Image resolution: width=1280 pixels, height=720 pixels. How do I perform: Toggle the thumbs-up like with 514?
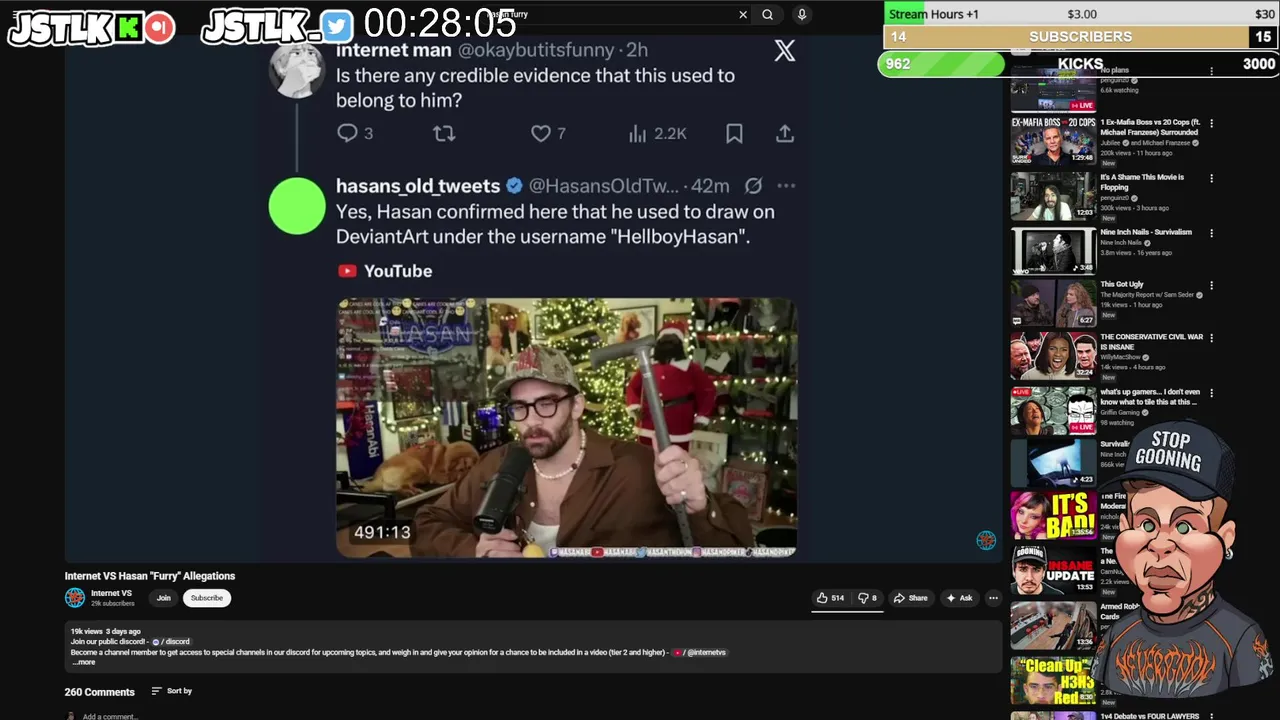click(830, 598)
